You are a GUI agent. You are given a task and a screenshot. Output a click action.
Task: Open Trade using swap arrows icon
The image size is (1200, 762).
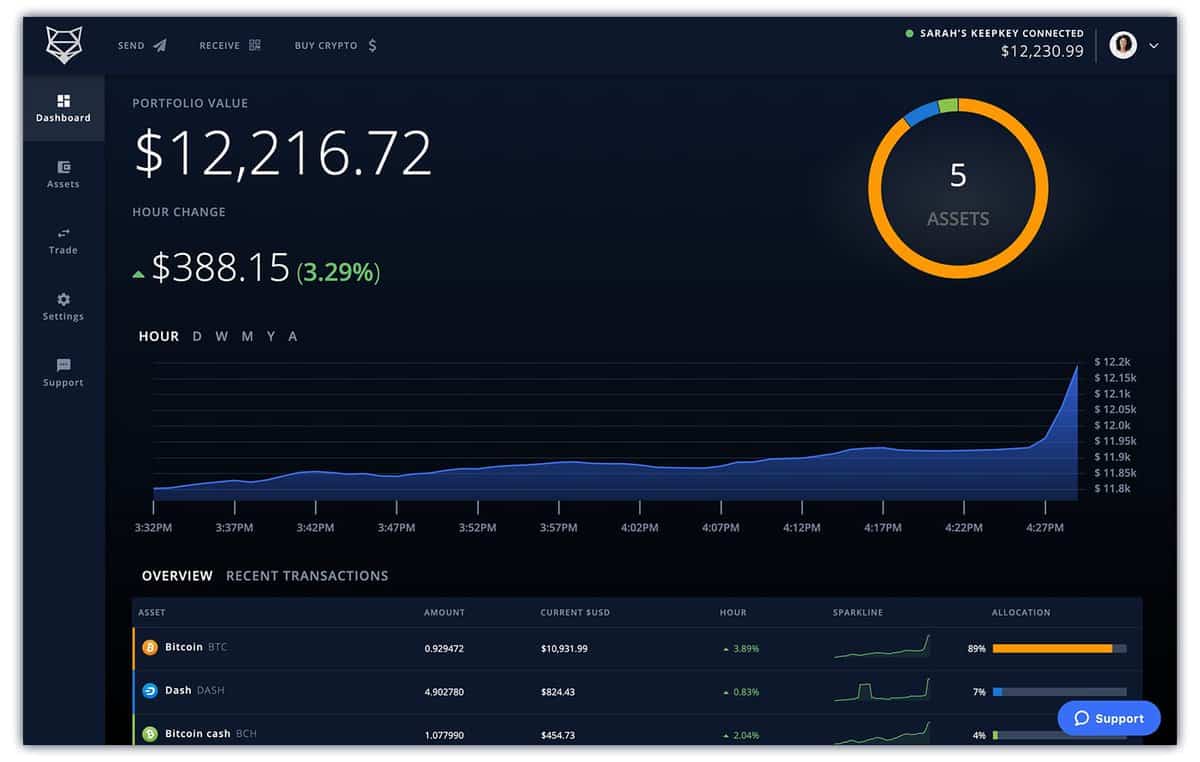(64, 234)
